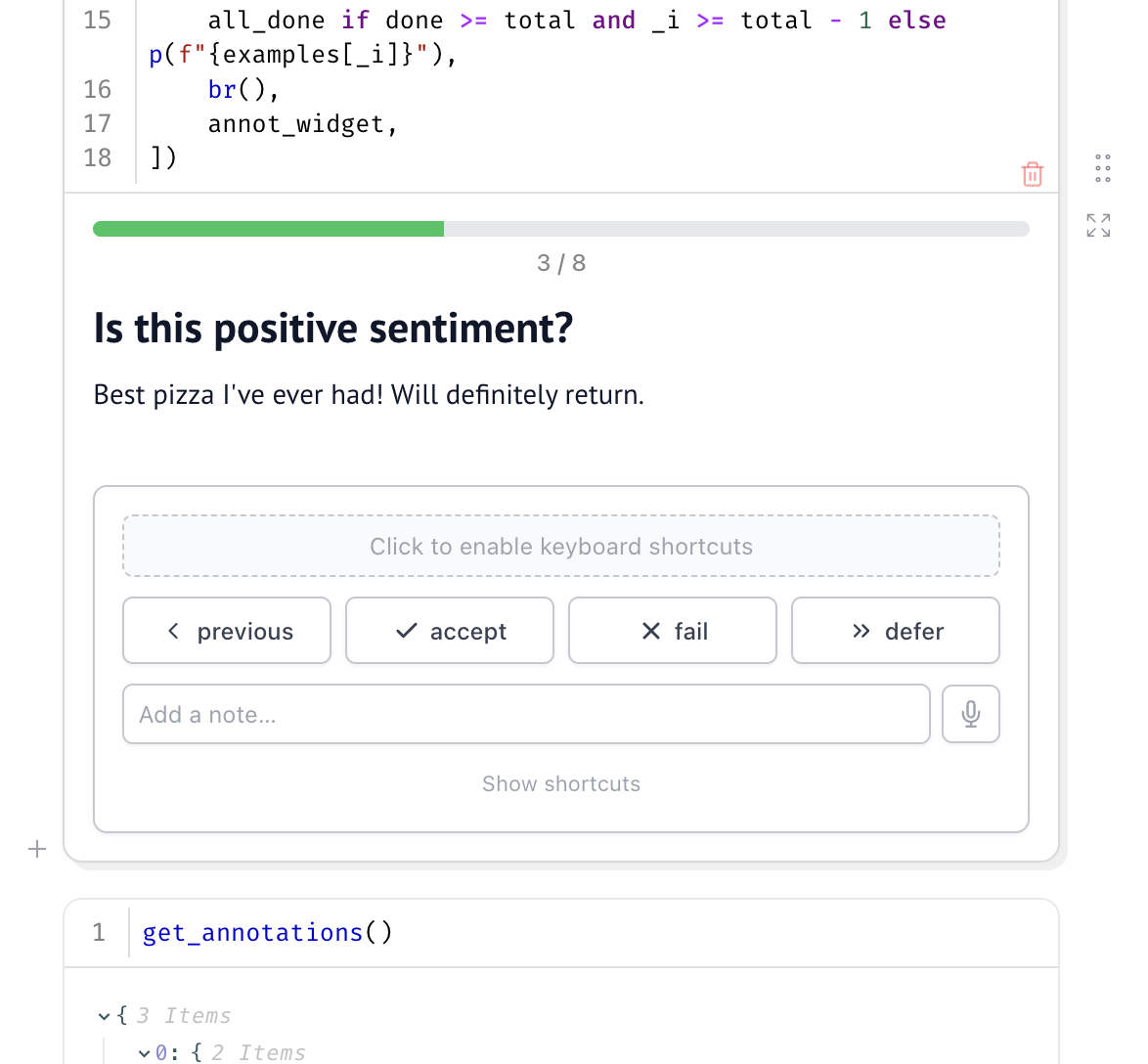This screenshot has width=1148, height=1064.
Task: Delete the cell with the trash icon
Action: click(1033, 173)
